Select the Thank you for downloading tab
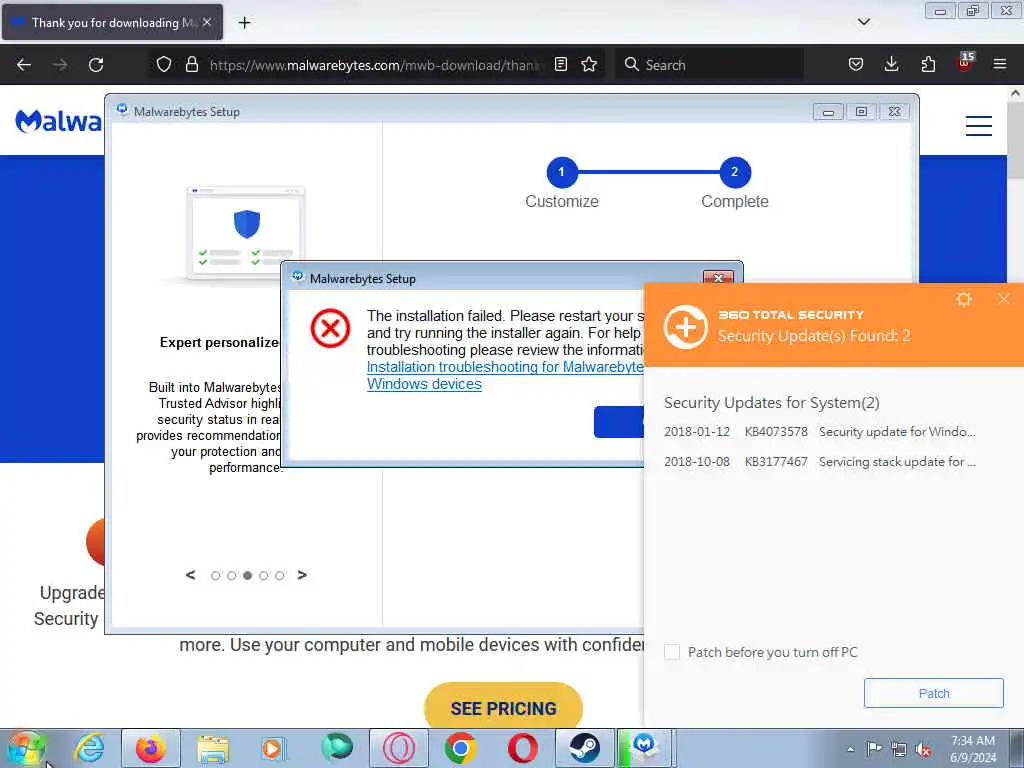Screen dimensions: 1024x768 click(112, 22)
